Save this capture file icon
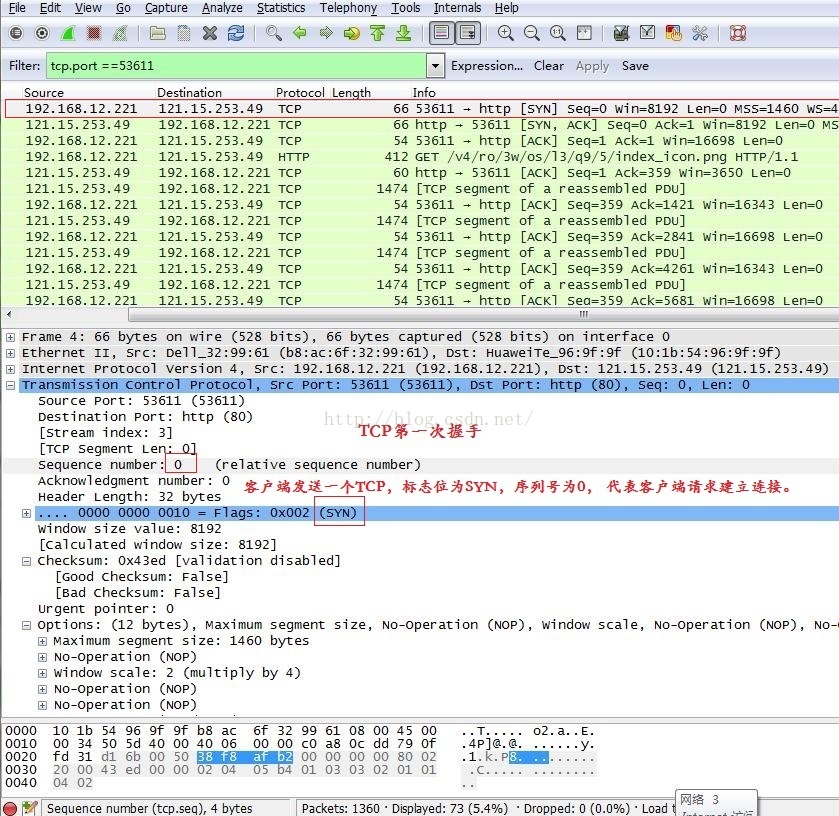Viewport: 839px width, 816px height. click(x=184, y=33)
